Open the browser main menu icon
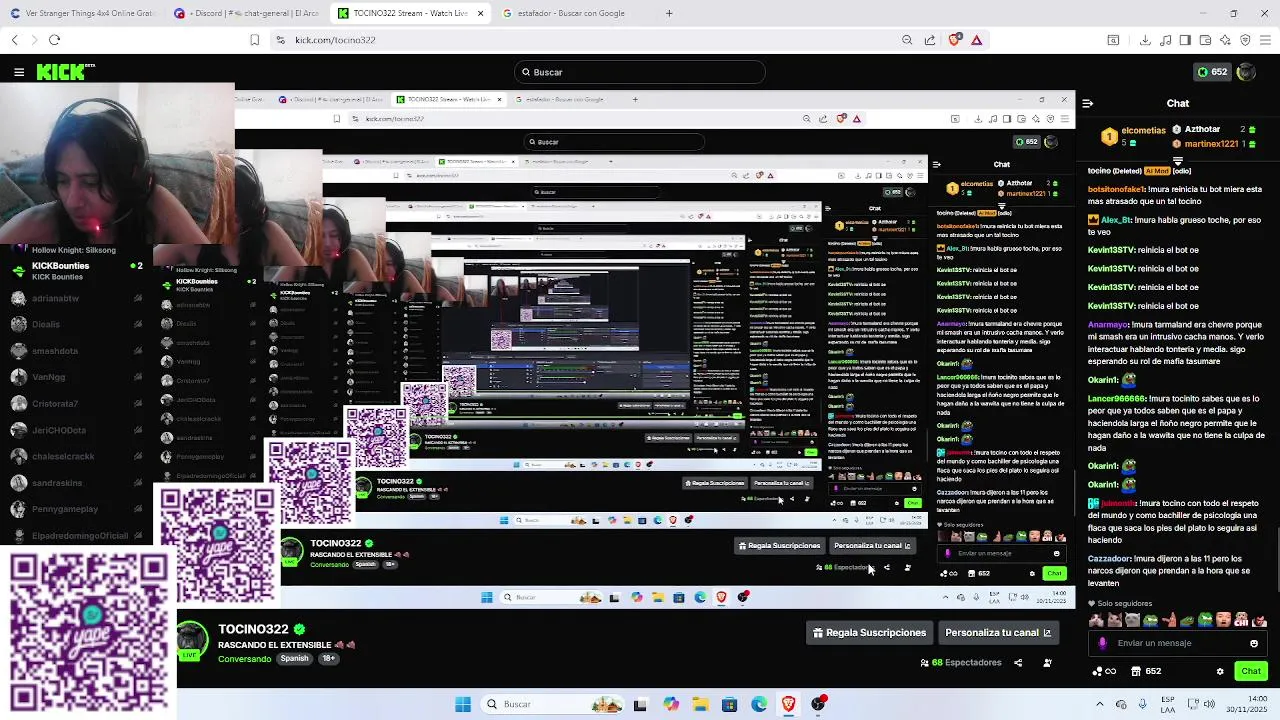Screen dimensions: 1280x720 1265,40
